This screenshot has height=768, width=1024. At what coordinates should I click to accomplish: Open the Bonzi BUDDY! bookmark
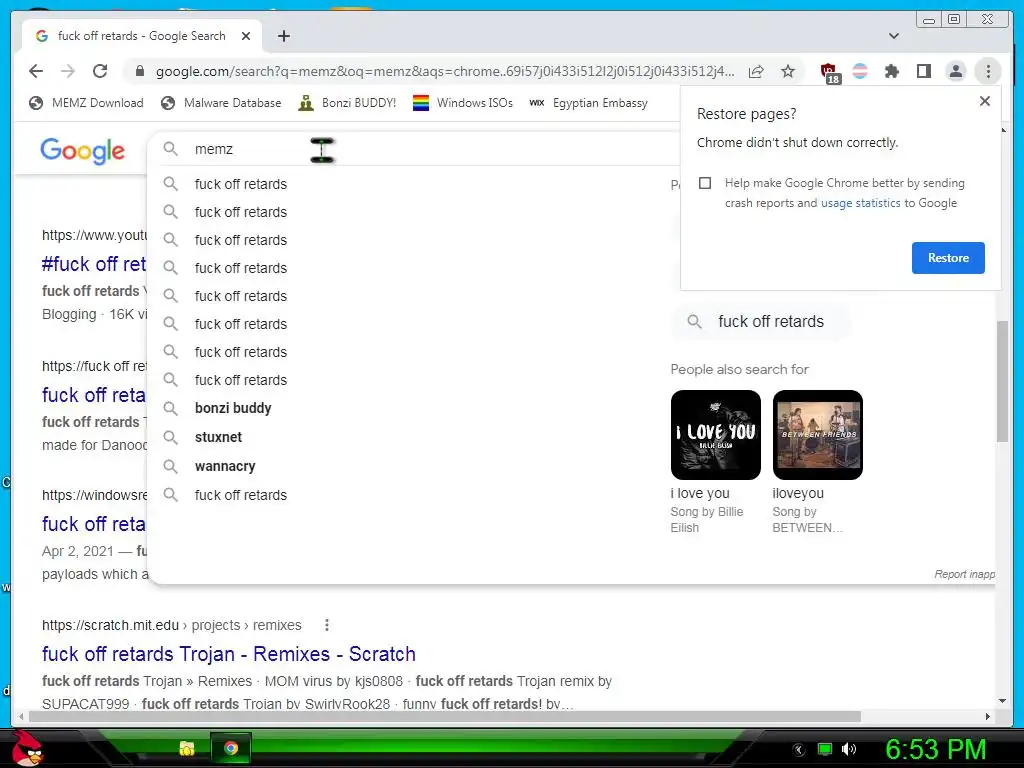tap(347, 103)
